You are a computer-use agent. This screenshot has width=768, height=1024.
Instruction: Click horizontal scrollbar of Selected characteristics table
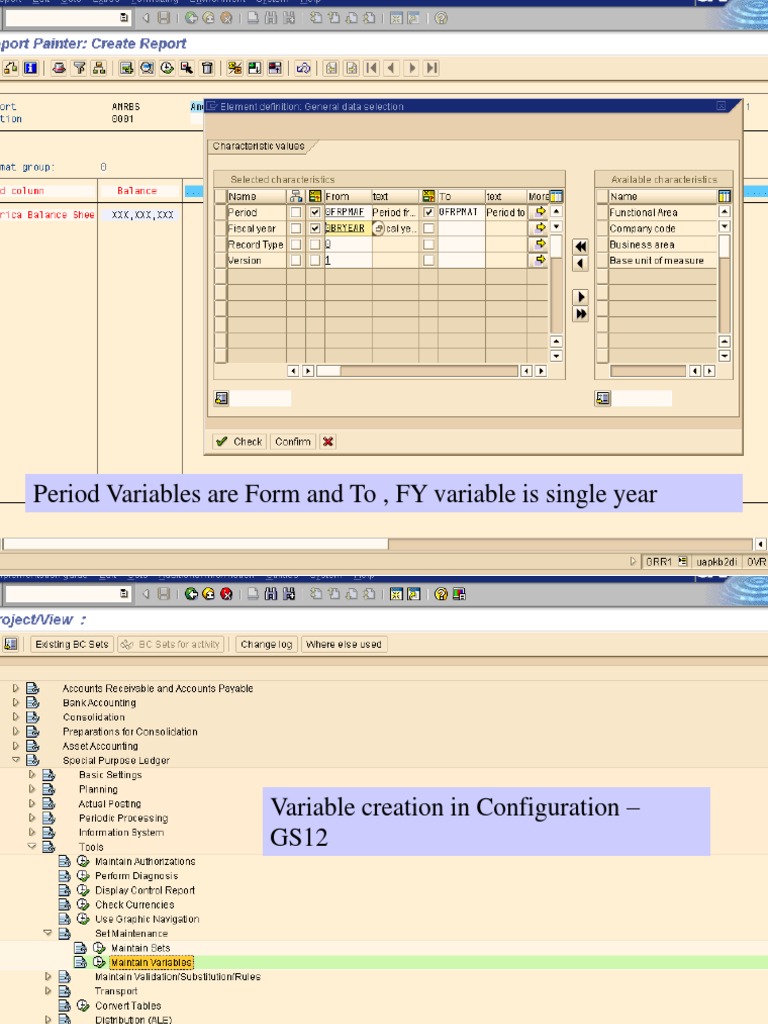pyautogui.click(x=417, y=371)
